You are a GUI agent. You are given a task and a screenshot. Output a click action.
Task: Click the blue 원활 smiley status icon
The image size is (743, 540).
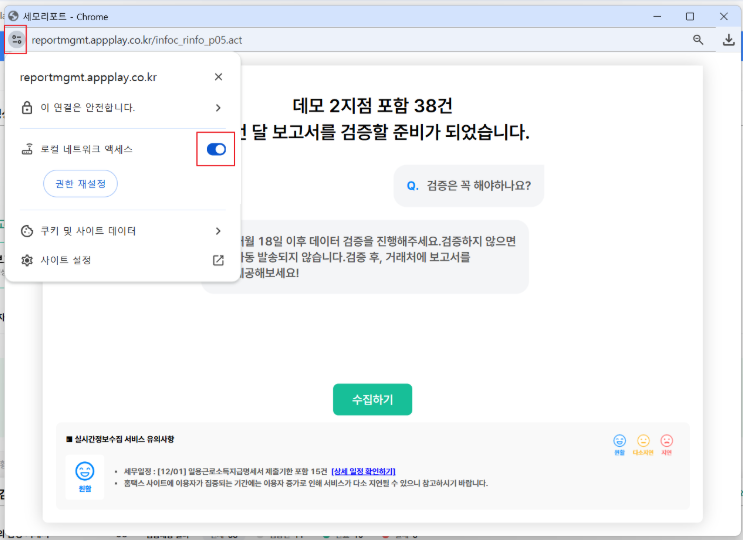(x=620, y=440)
